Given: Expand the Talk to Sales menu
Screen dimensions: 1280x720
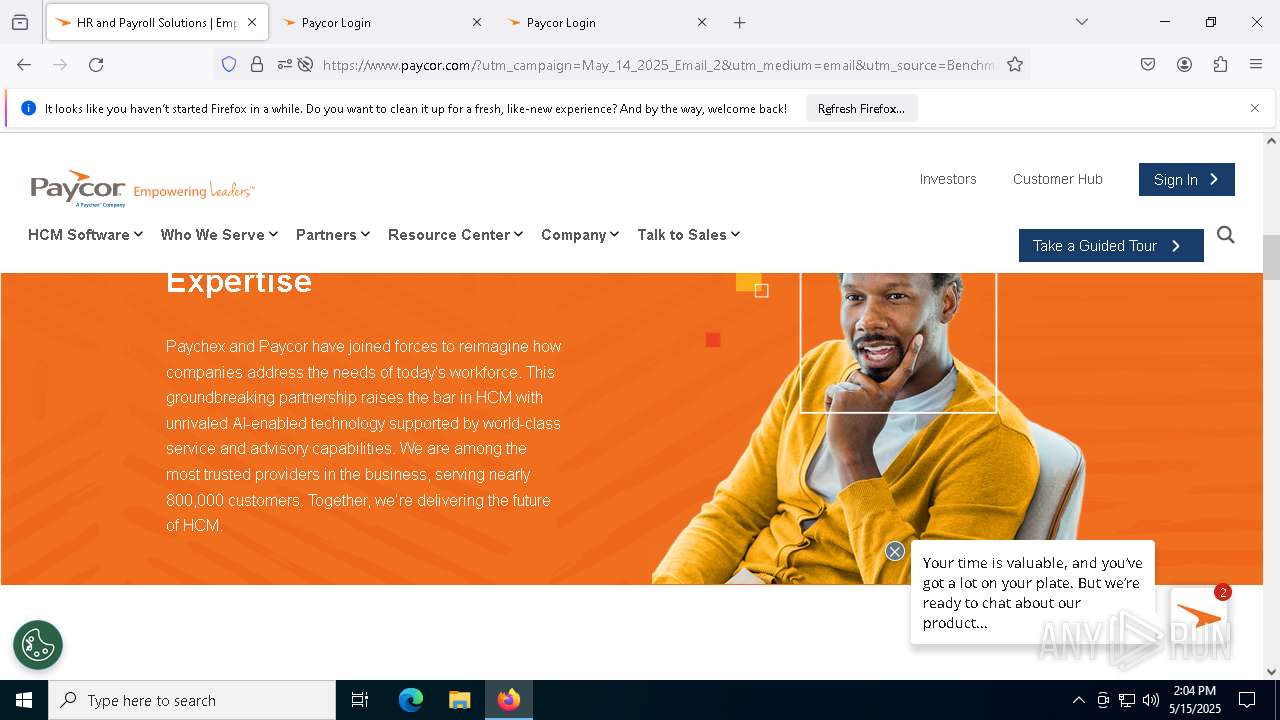Looking at the screenshot, I should [x=688, y=234].
